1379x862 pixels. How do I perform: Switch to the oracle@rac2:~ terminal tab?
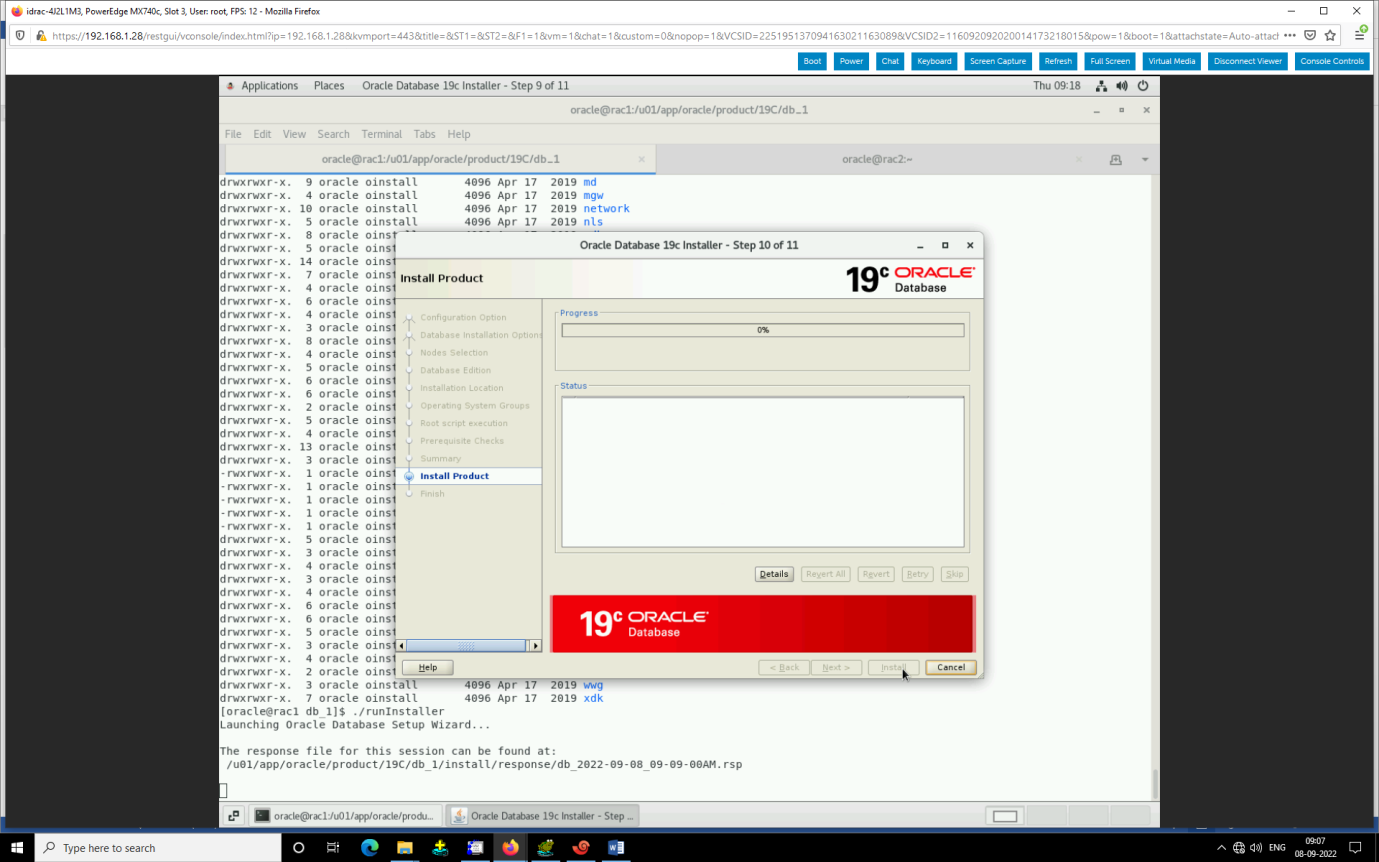[877, 159]
